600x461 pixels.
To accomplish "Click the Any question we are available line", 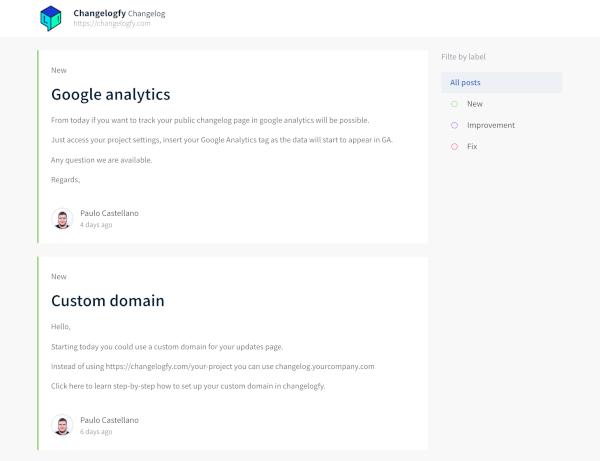I will (x=102, y=160).
